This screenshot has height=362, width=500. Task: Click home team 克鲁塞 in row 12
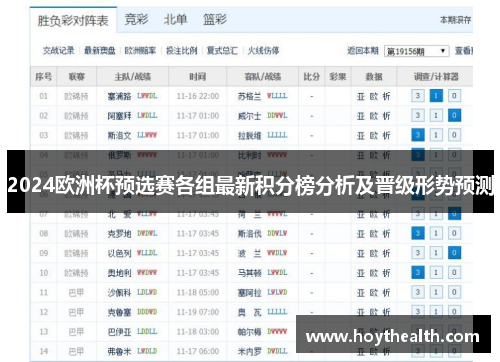pos(119,312)
